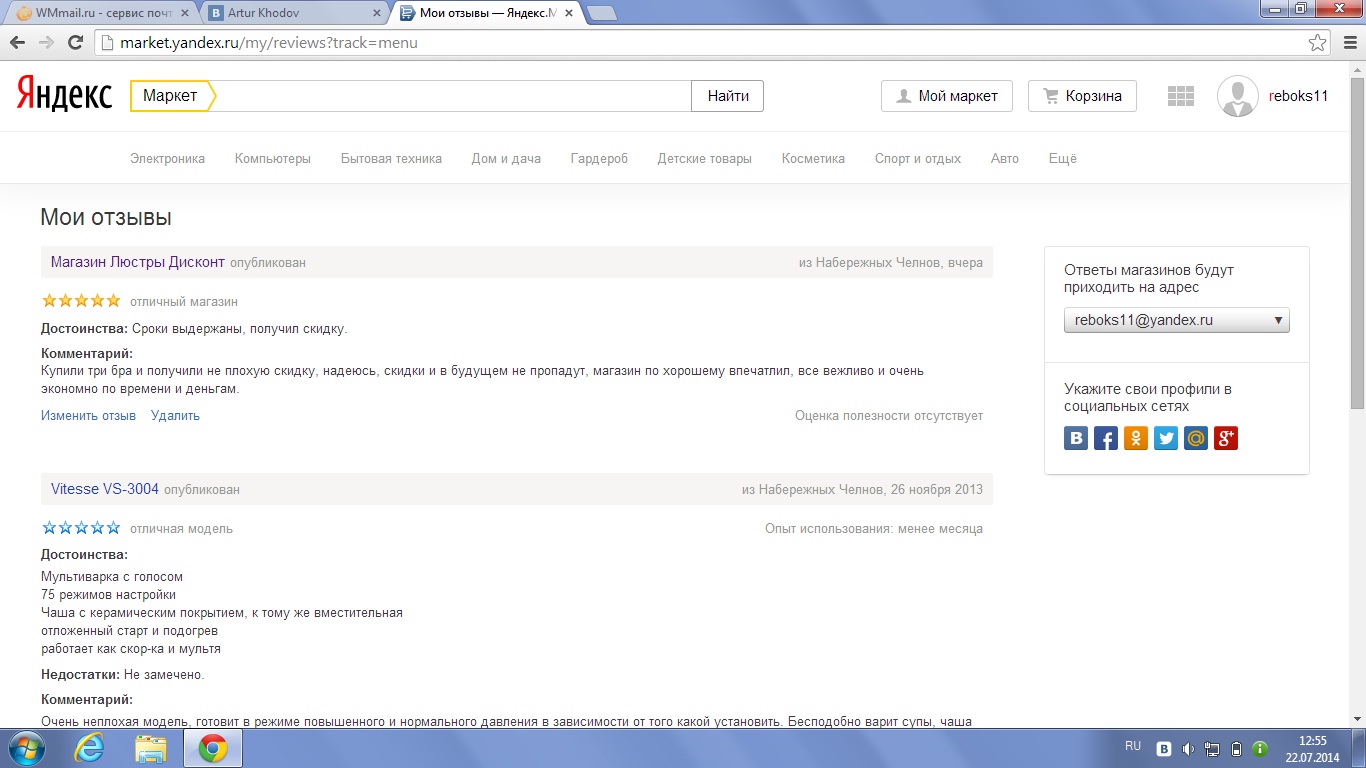Close the Artur Khodov tab
The height and width of the screenshot is (768, 1366).
377,14
